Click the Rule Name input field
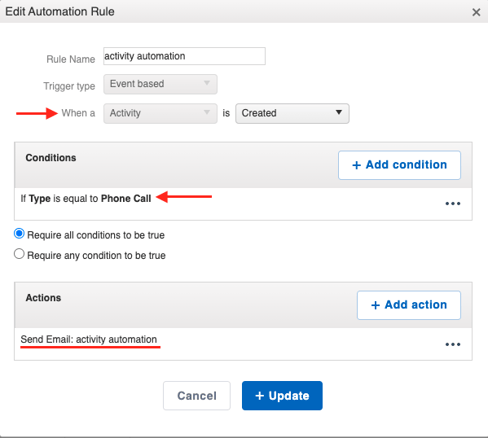488x438 pixels. (184, 56)
